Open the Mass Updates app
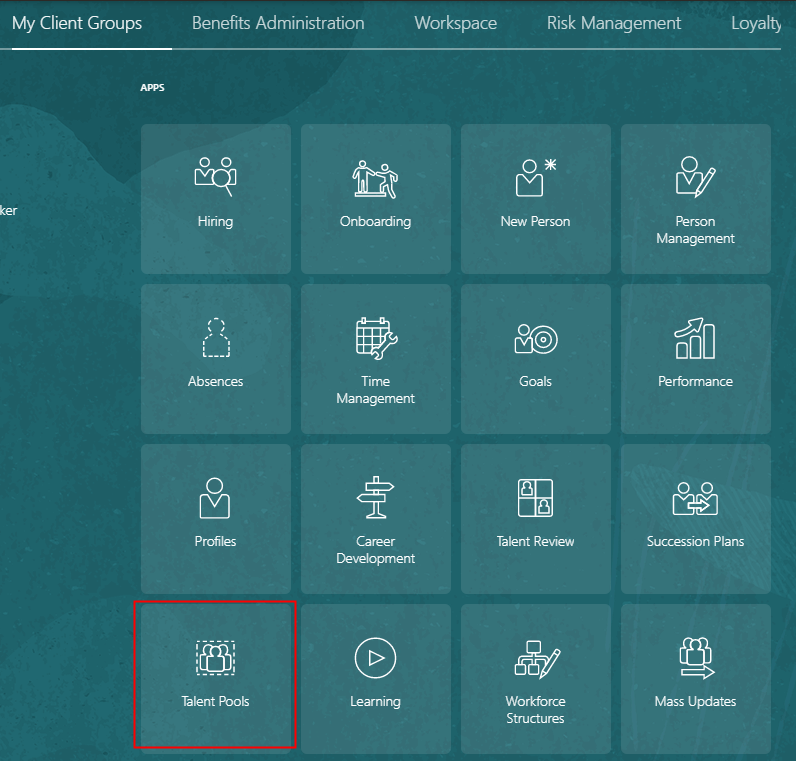This screenshot has width=796, height=761. tap(695, 679)
